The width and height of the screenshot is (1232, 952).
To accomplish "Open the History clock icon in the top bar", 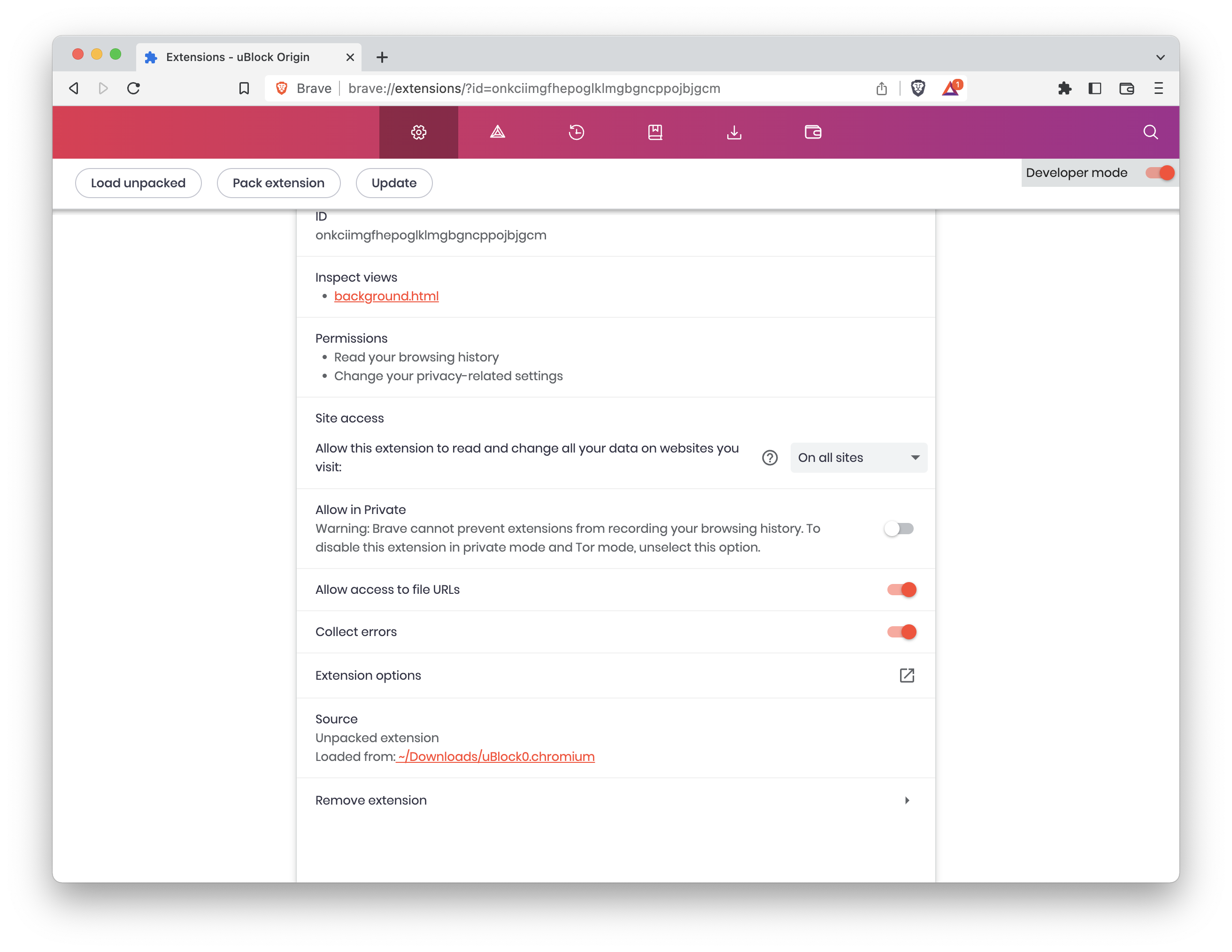I will pyautogui.click(x=576, y=132).
